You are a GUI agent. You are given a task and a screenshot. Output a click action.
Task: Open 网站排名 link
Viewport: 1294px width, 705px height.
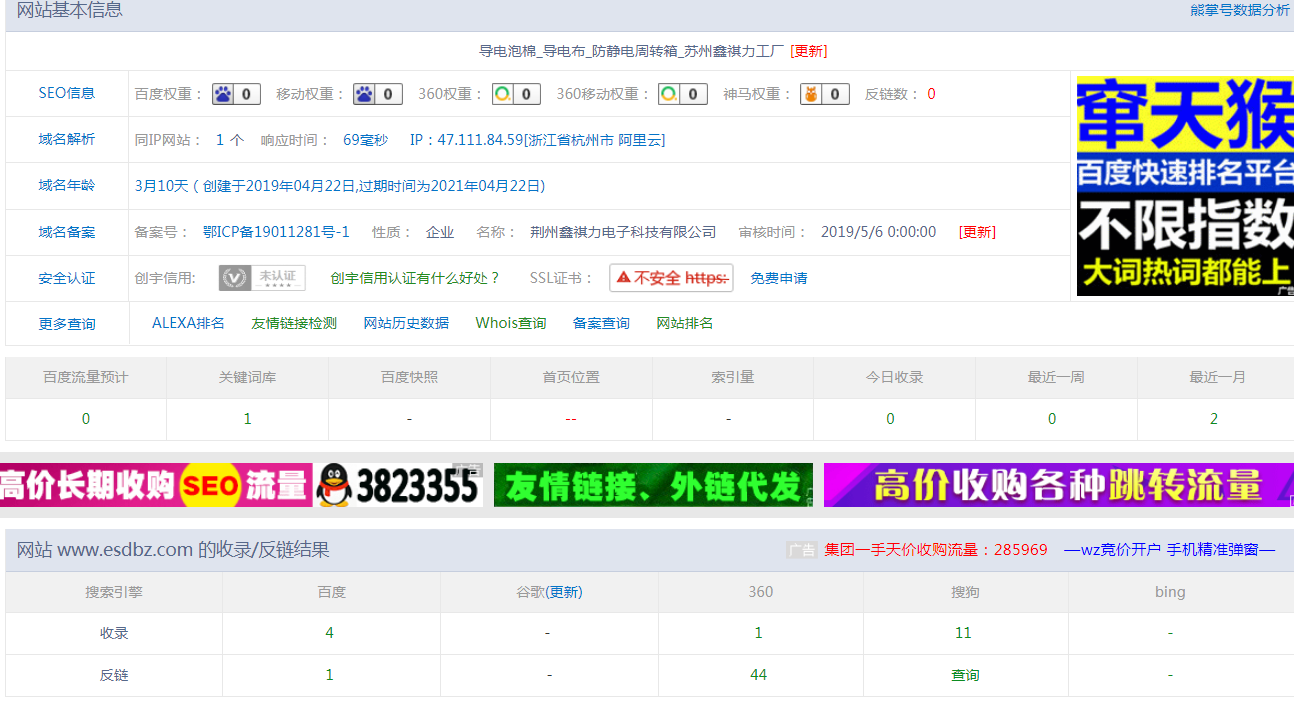[x=685, y=323]
